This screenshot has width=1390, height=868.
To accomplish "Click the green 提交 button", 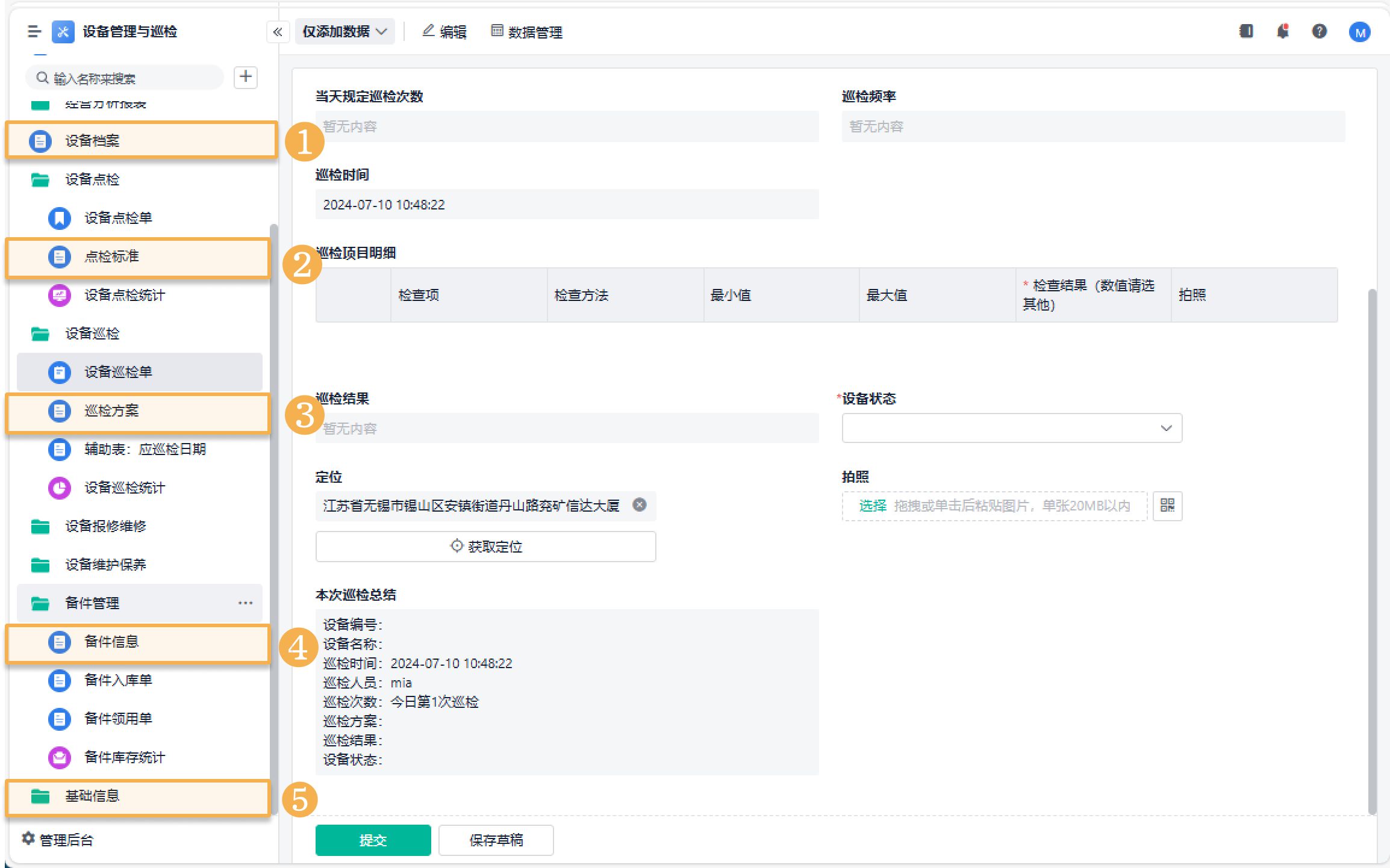I will [373, 840].
